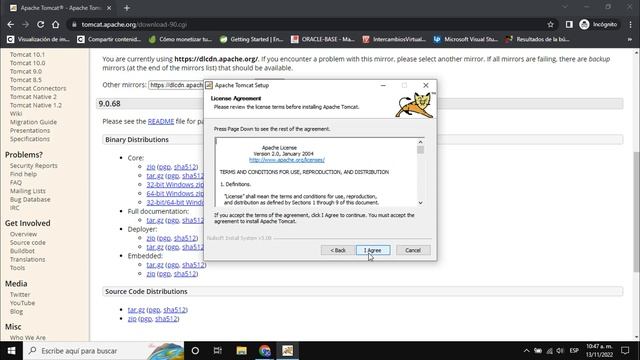
Task: Reload the Tomcat download page
Action: click(40, 24)
